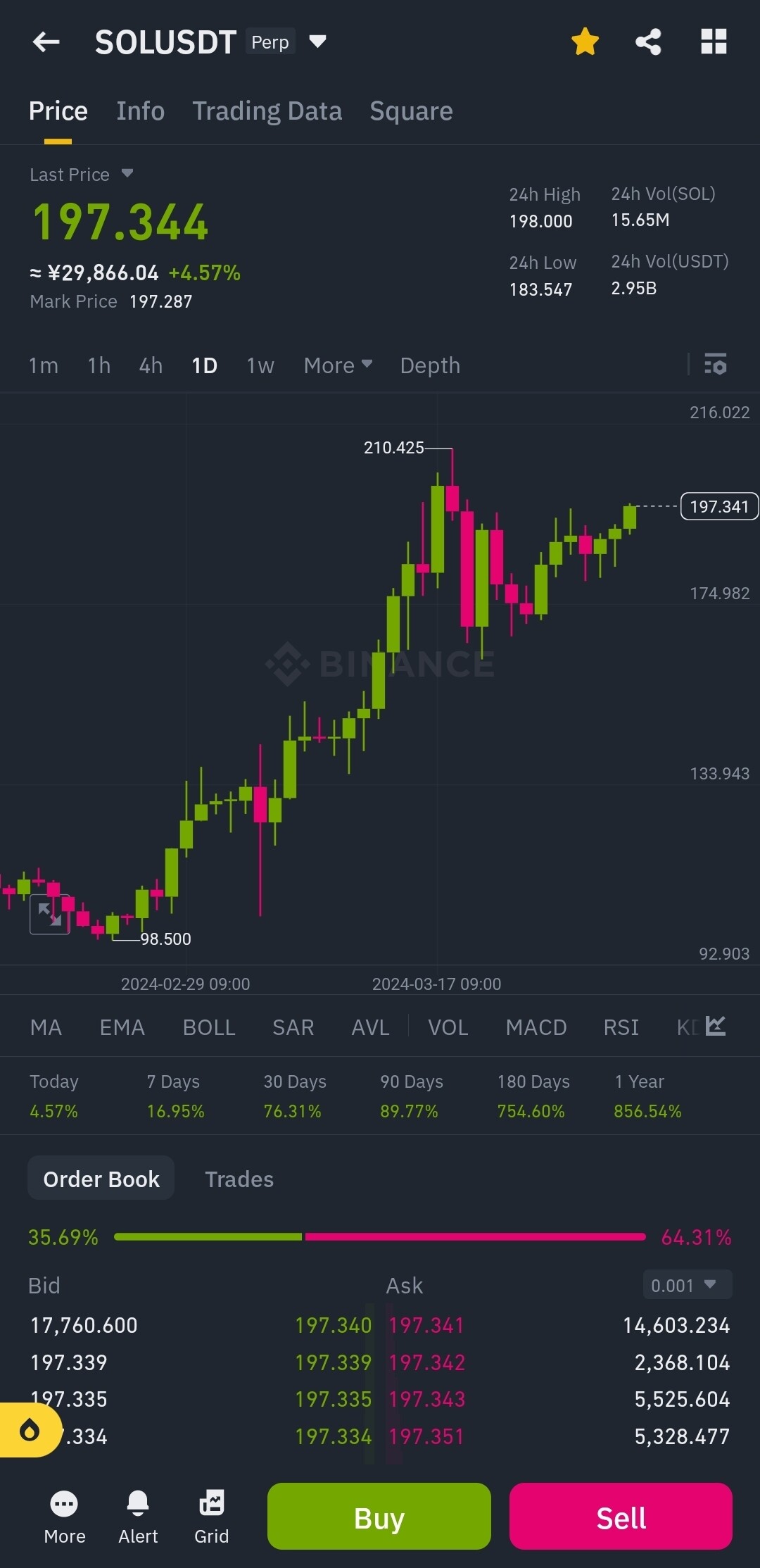Toggle the MACD indicator
Viewport: 760px width, 1568px height.
(536, 1027)
